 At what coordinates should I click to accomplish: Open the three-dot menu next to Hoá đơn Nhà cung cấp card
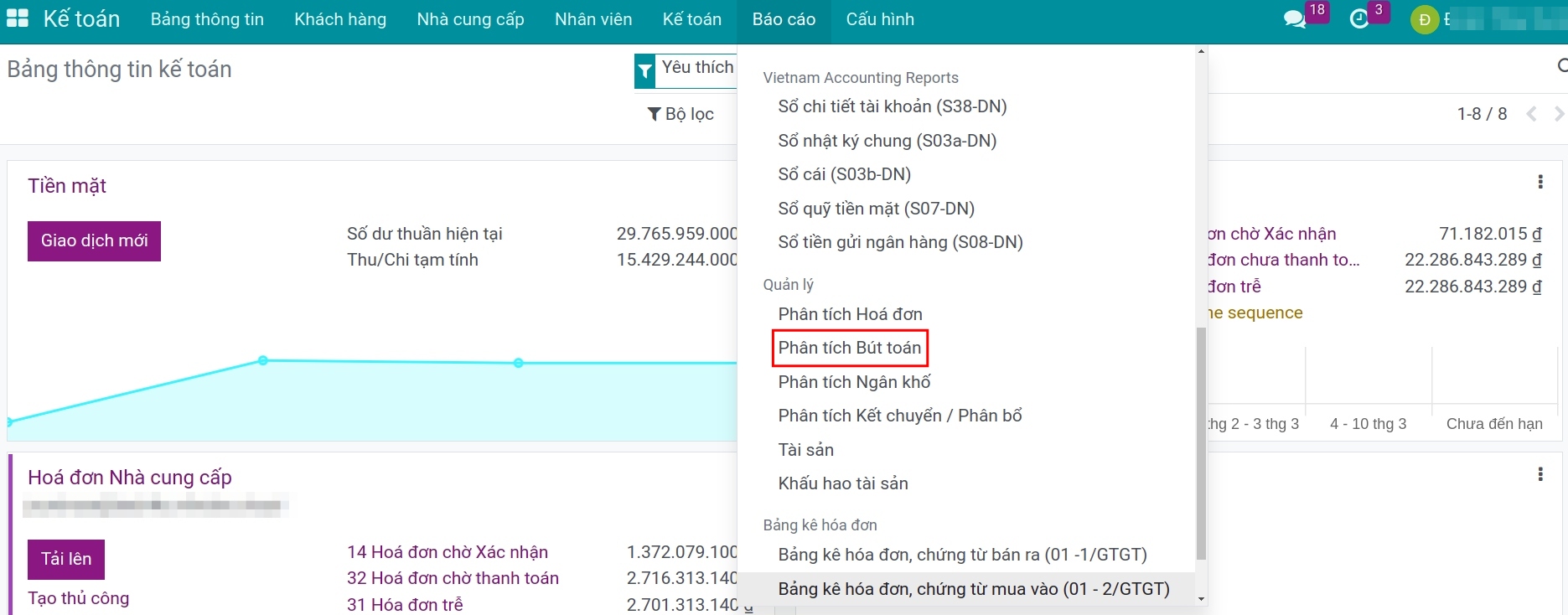click(x=1540, y=474)
